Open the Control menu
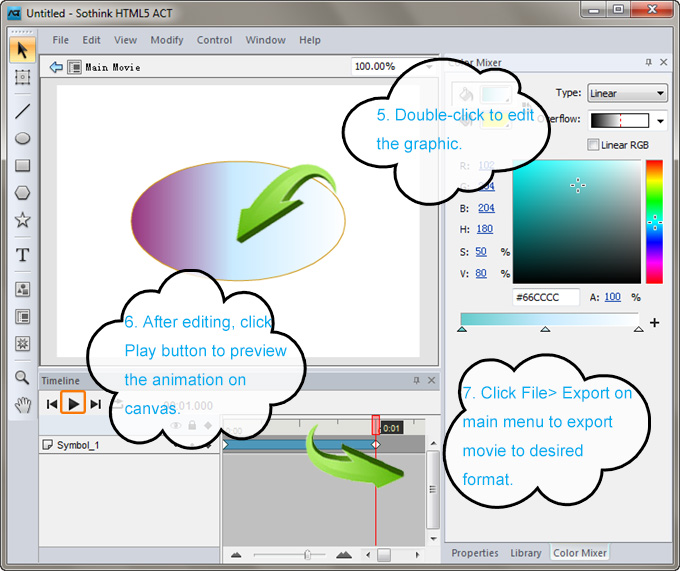 (214, 40)
